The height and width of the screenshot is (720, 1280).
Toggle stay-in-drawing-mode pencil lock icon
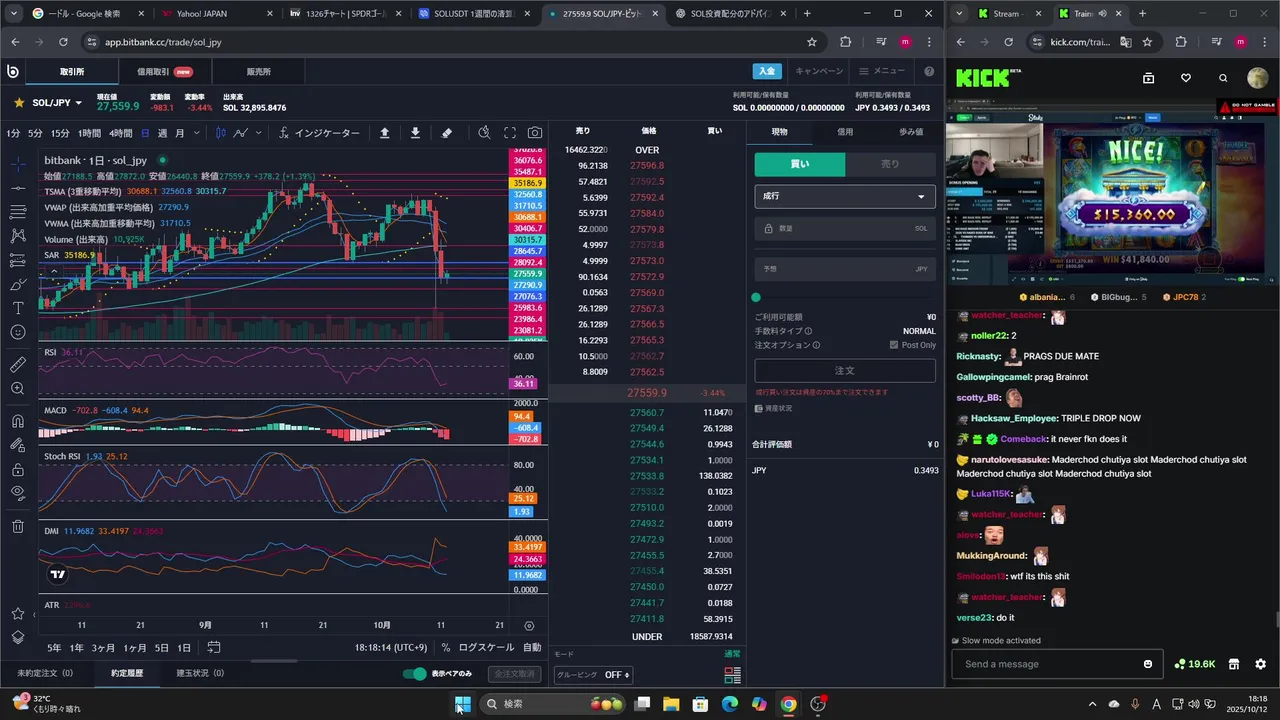click(18, 445)
